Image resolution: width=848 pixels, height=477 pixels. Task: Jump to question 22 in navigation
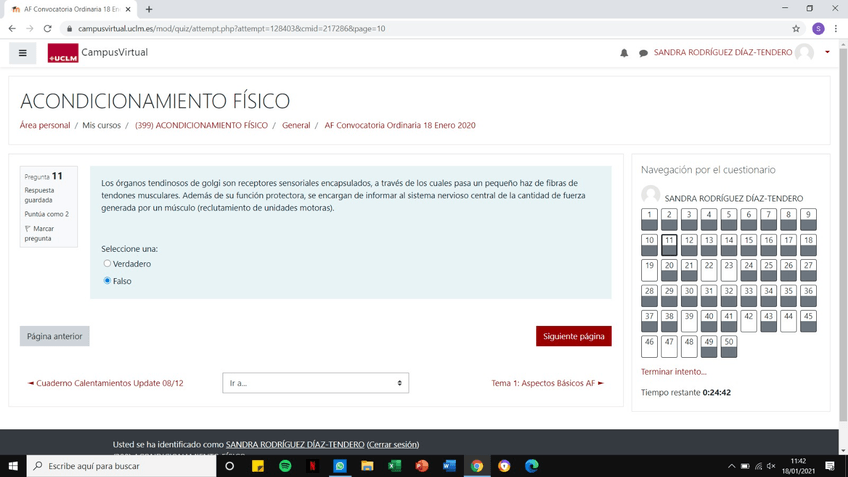click(x=708, y=270)
